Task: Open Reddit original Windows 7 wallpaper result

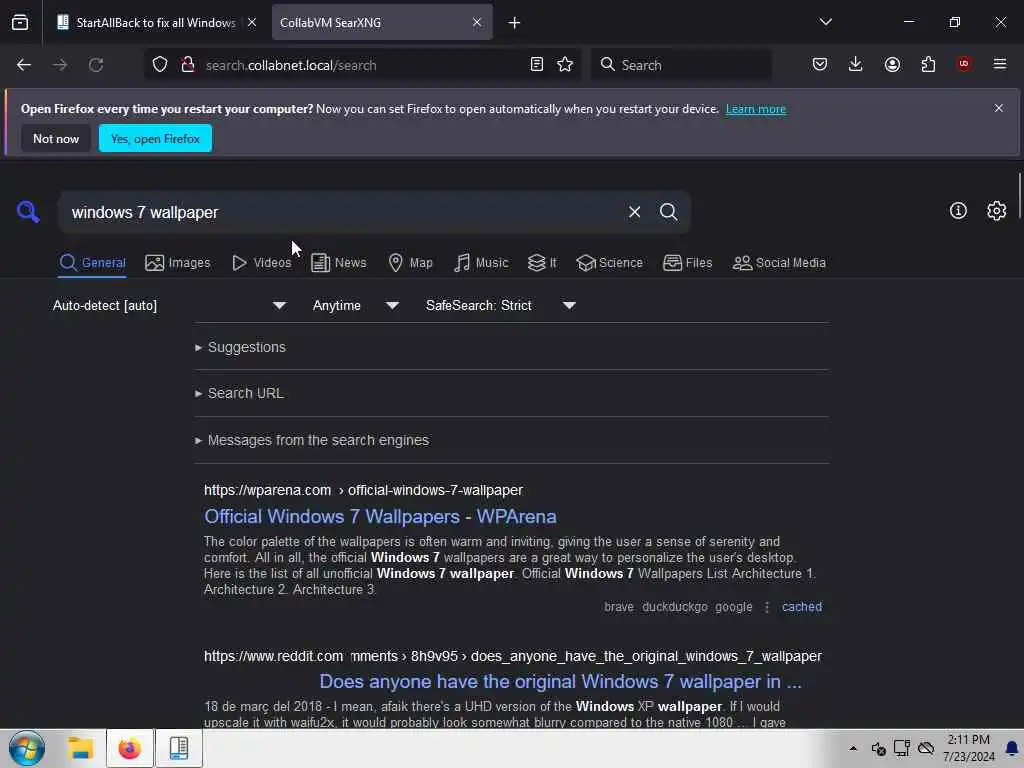Action: 560,681
